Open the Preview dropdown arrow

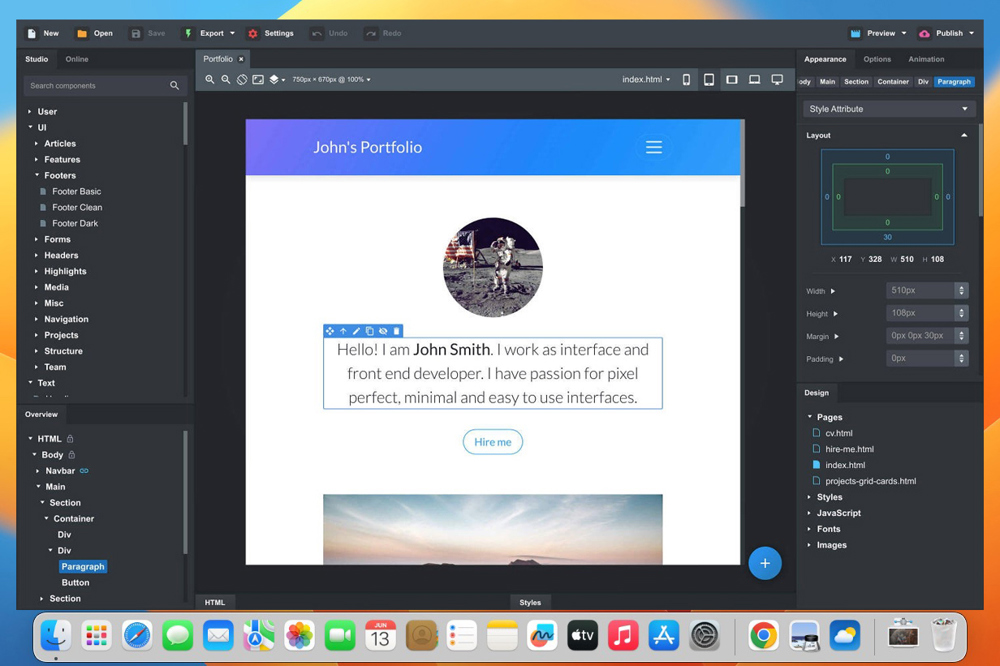pyautogui.click(x=904, y=33)
